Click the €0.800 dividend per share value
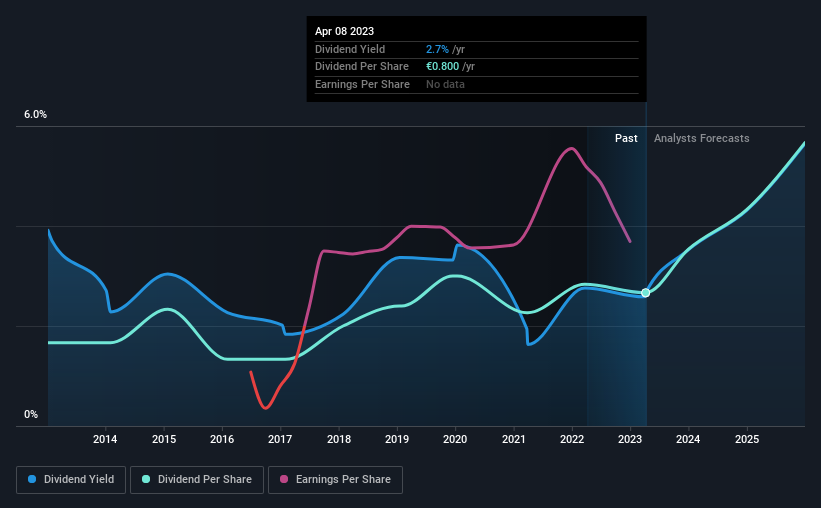821x508 pixels. pyautogui.click(x=442, y=67)
